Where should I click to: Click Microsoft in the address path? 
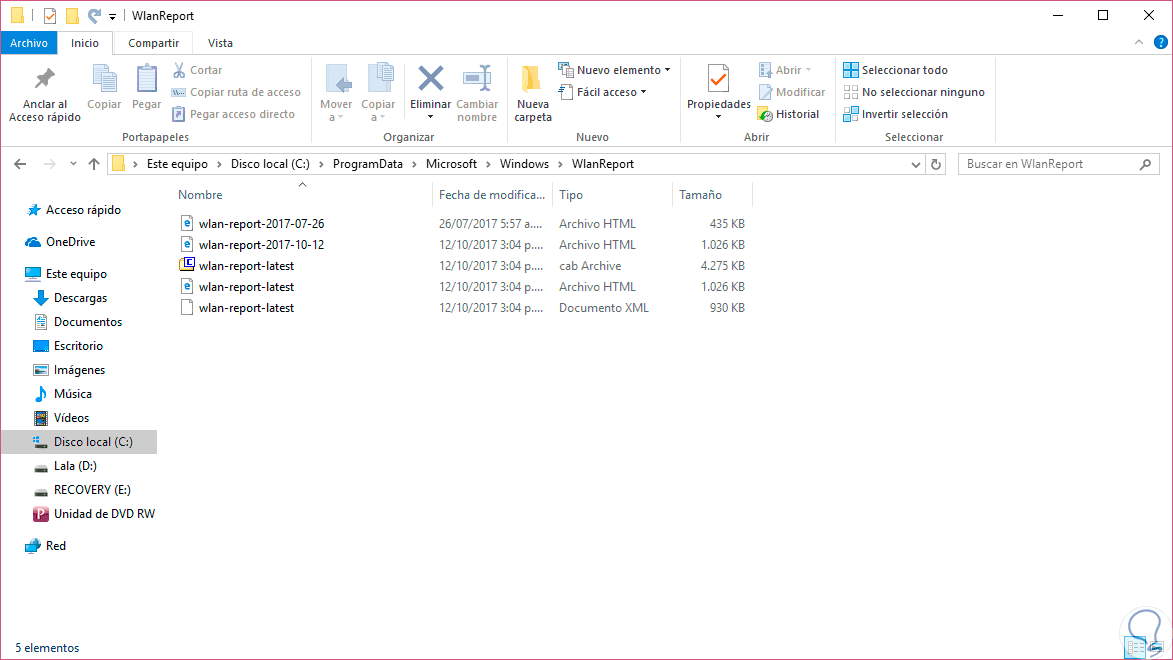pos(451,164)
